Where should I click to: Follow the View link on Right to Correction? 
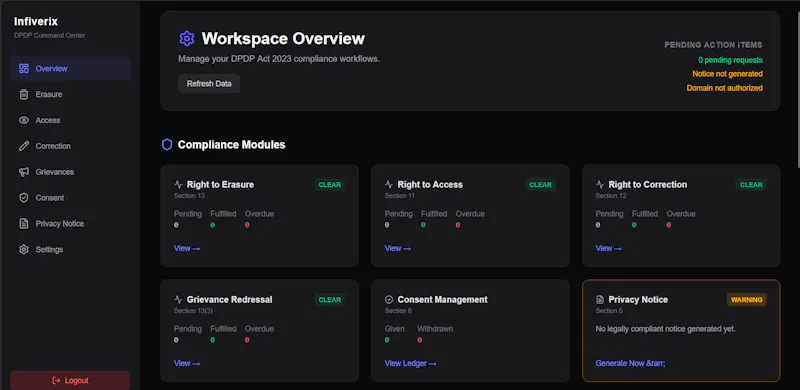(609, 248)
